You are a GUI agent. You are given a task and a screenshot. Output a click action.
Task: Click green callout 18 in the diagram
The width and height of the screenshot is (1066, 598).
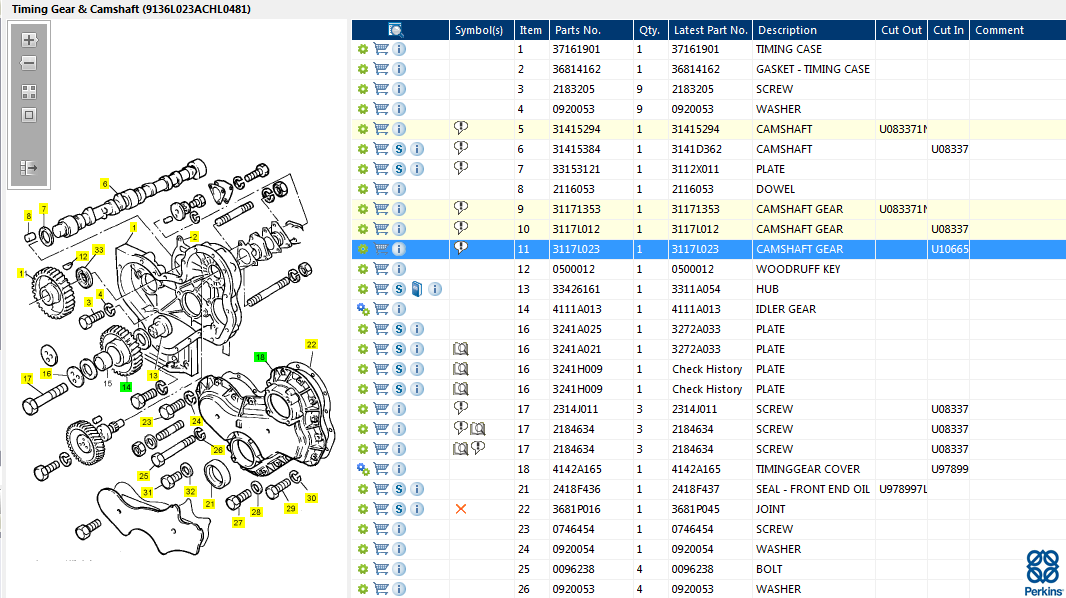pos(260,357)
